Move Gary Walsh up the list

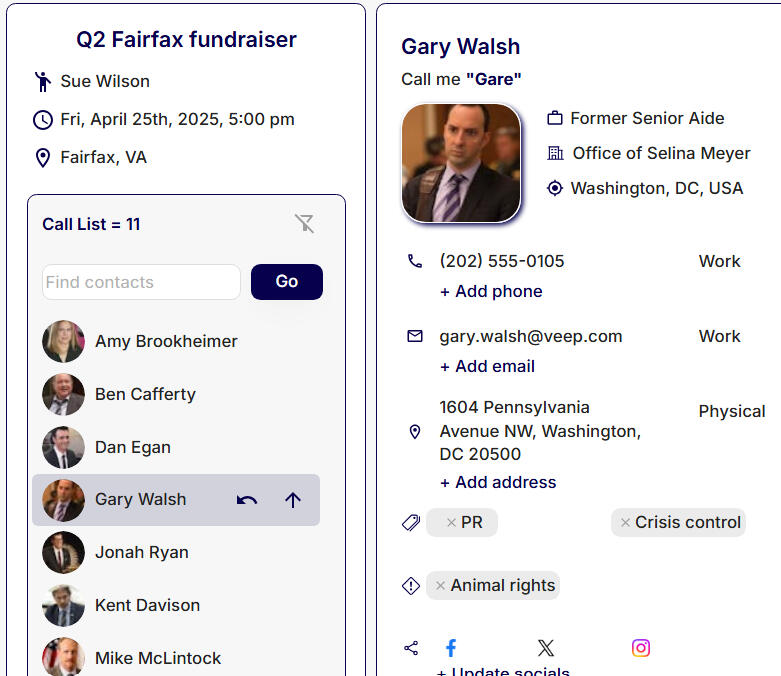click(x=293, y=500)
